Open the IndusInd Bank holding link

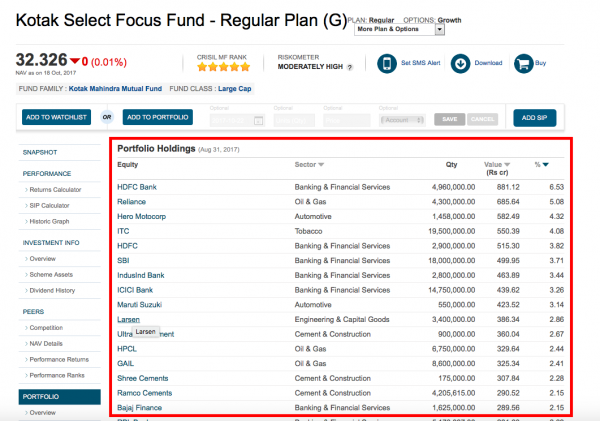[140, 275]
